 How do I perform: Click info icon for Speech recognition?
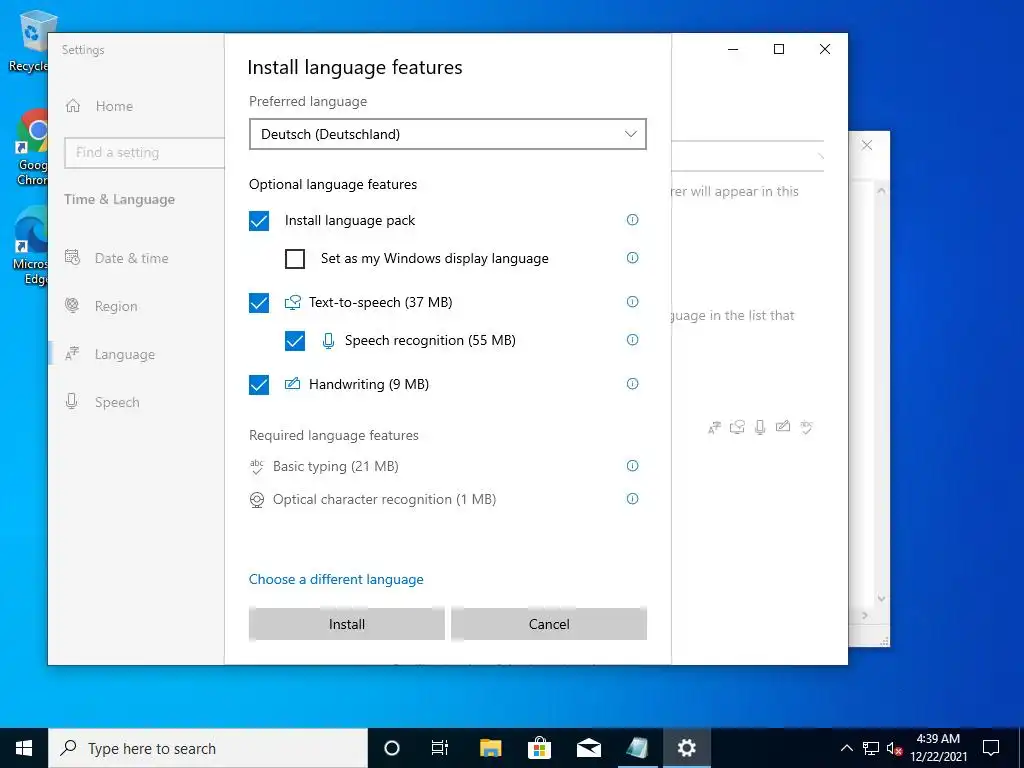point(632,340)
